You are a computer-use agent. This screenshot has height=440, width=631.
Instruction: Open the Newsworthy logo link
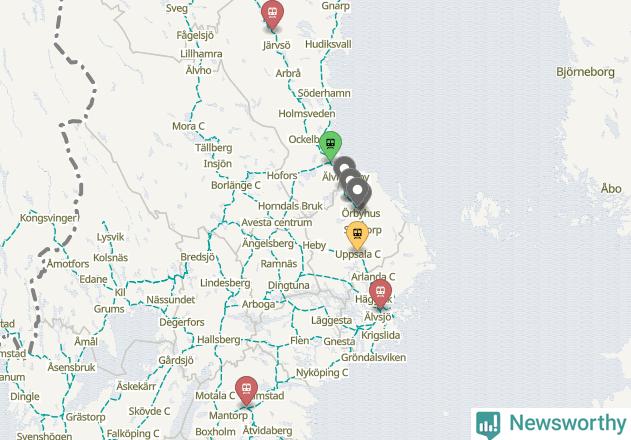[551, 424]
